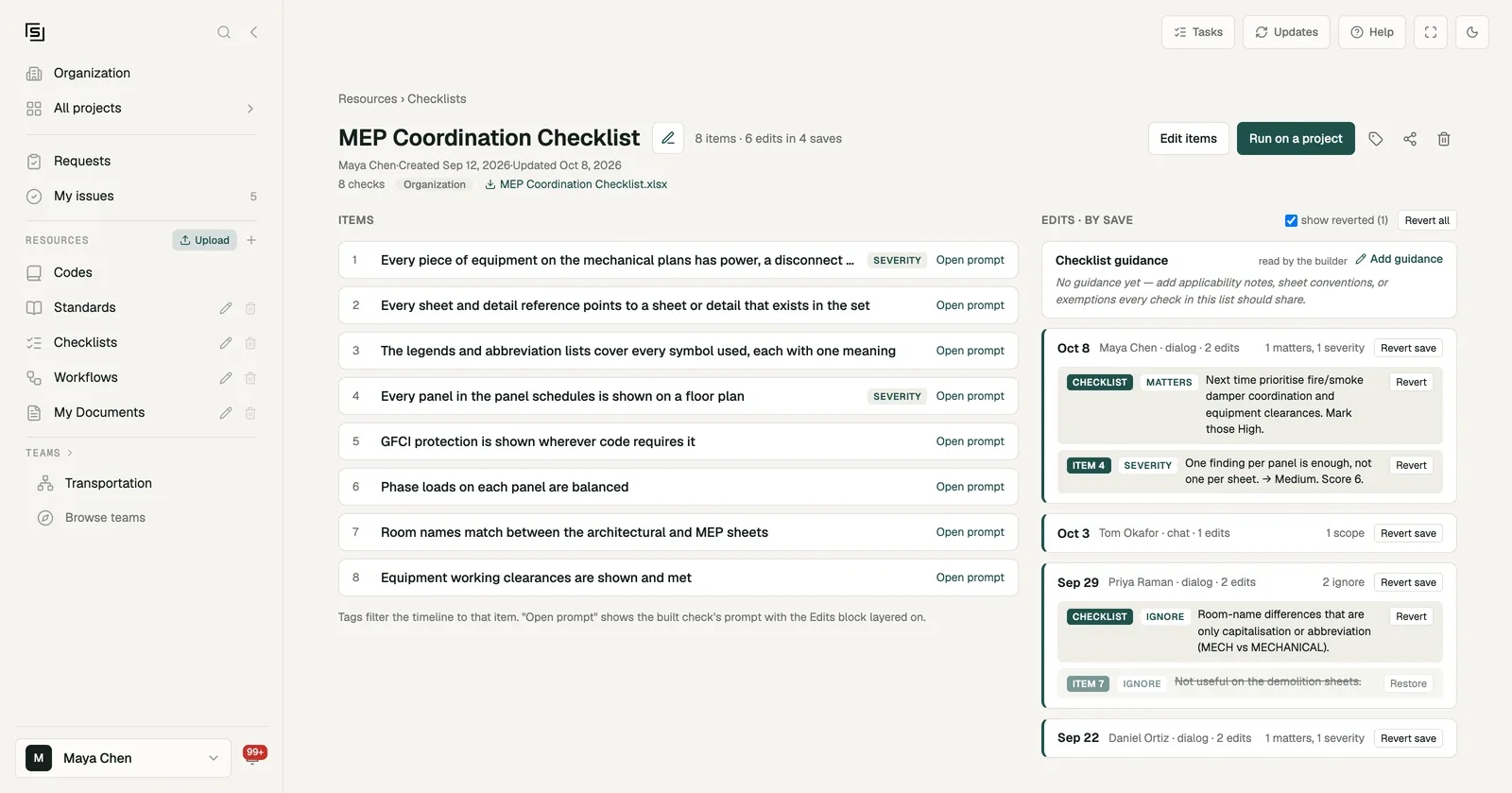The width and height of the screenshot is (1512, 793).
Task: Open prompt for item 6 Phase loads
Action: tap(970, 487)
